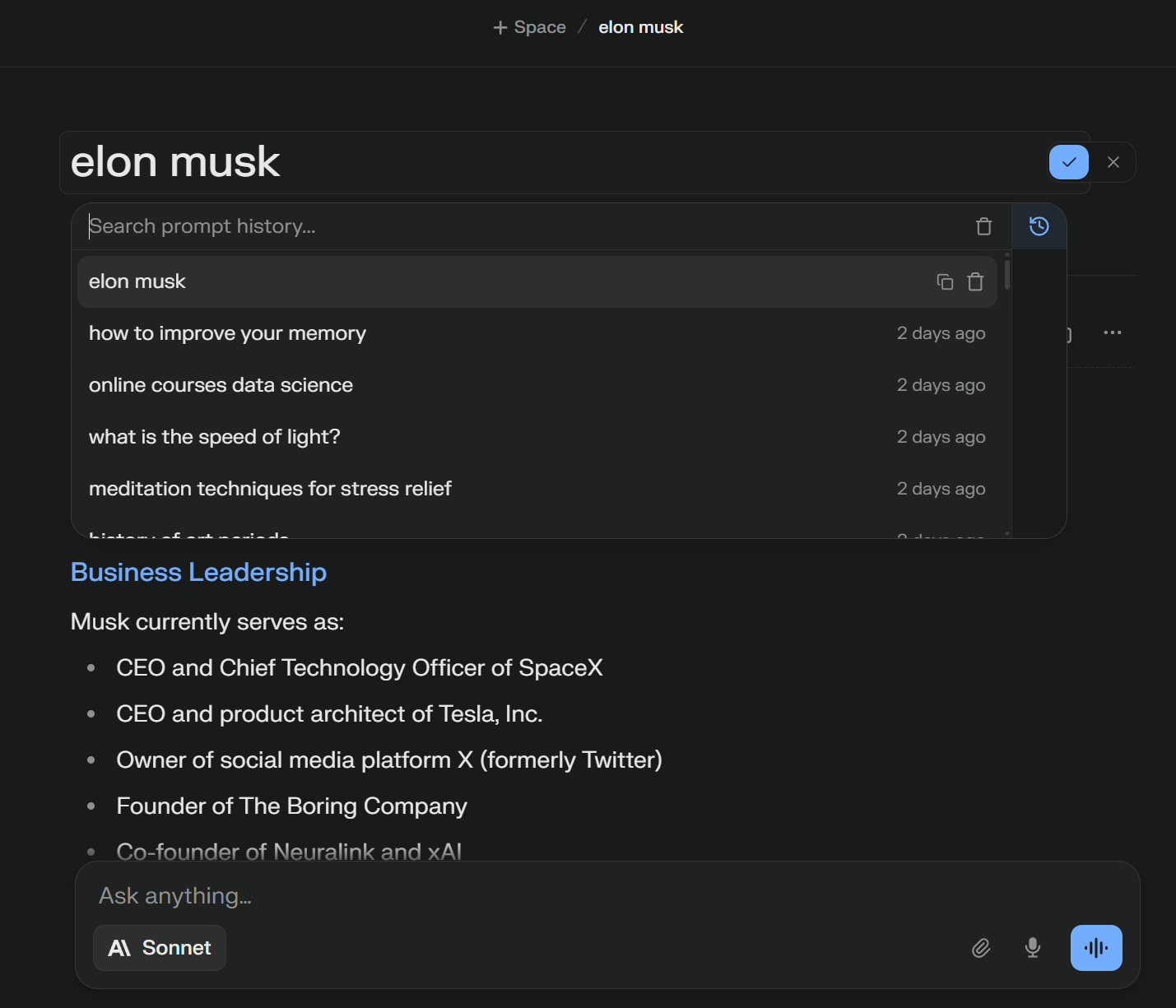Confirm the title edit with checkmark button
The width and height of the screenshot is (1176, 1008).
pos(1068,162)
